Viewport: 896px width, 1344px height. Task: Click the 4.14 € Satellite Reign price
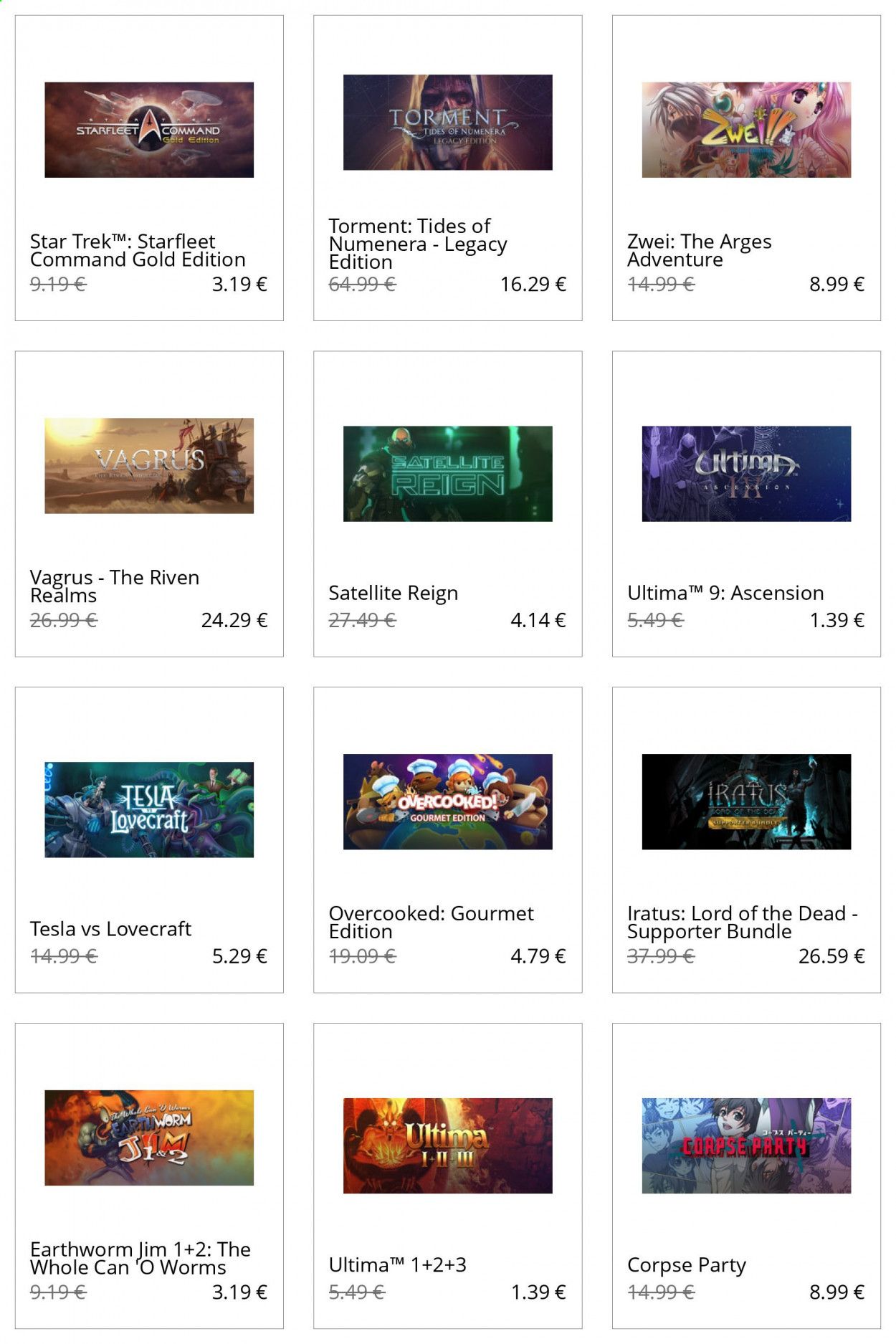(538, 620)
